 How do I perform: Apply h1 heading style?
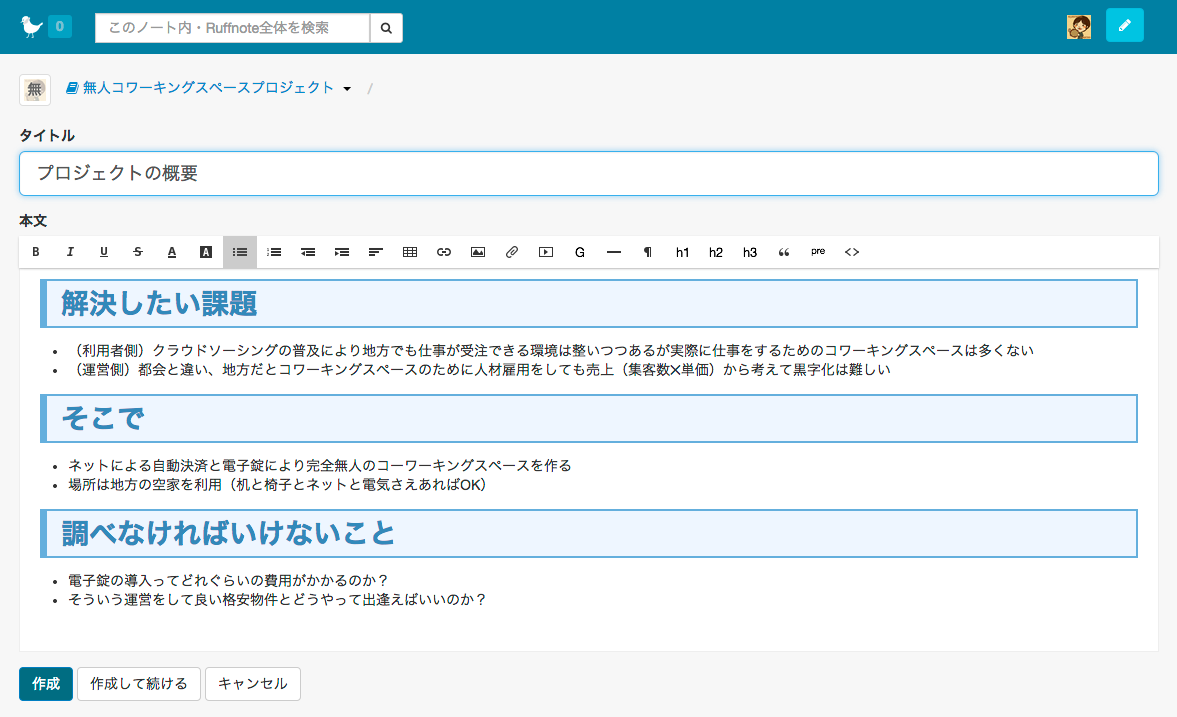click(x=682, y=252)
